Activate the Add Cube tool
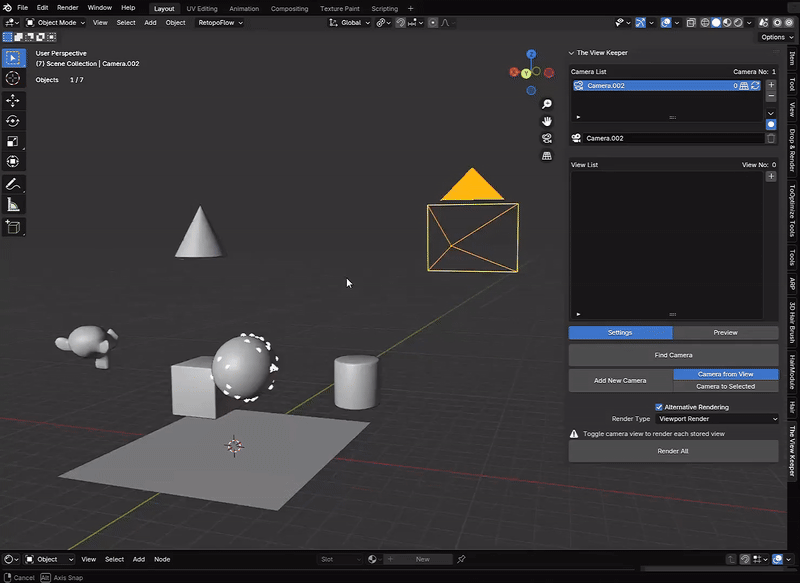 click(13, 227)
